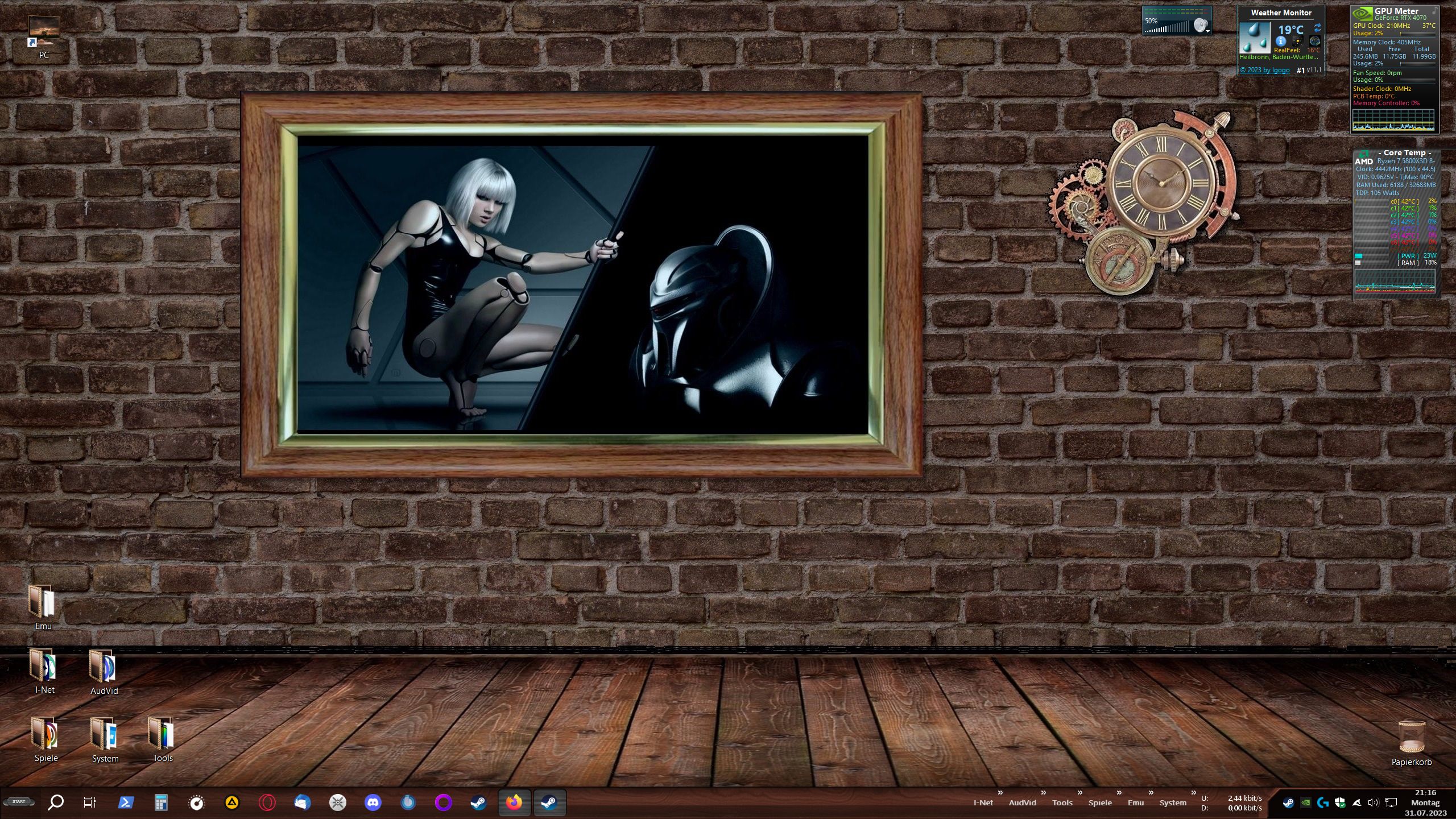Click the Heilbronn, Baden-Wurtte... location text
The width and height of the screenshot is (1456, 819).
(1279, 57)
